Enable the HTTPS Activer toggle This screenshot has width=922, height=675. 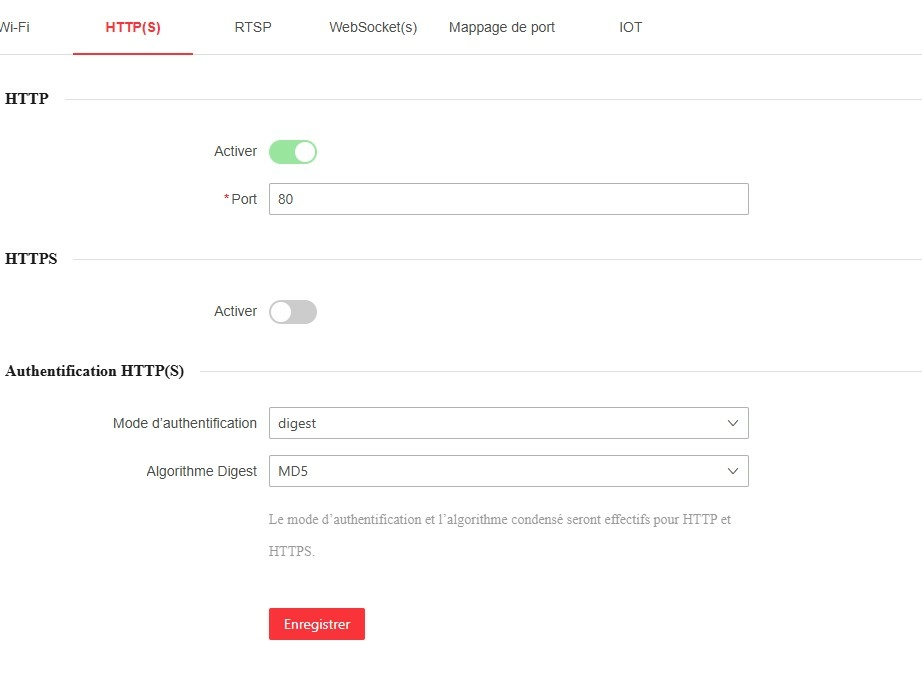click(293, 312)
